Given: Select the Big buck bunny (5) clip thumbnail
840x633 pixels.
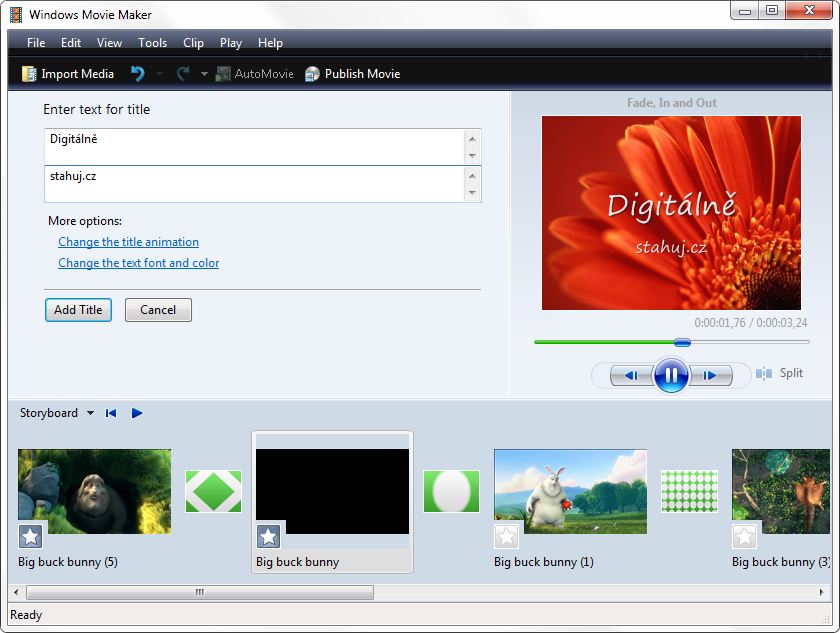Looking at the screenshot, I should pyautogui.click(x=94, y=491).
